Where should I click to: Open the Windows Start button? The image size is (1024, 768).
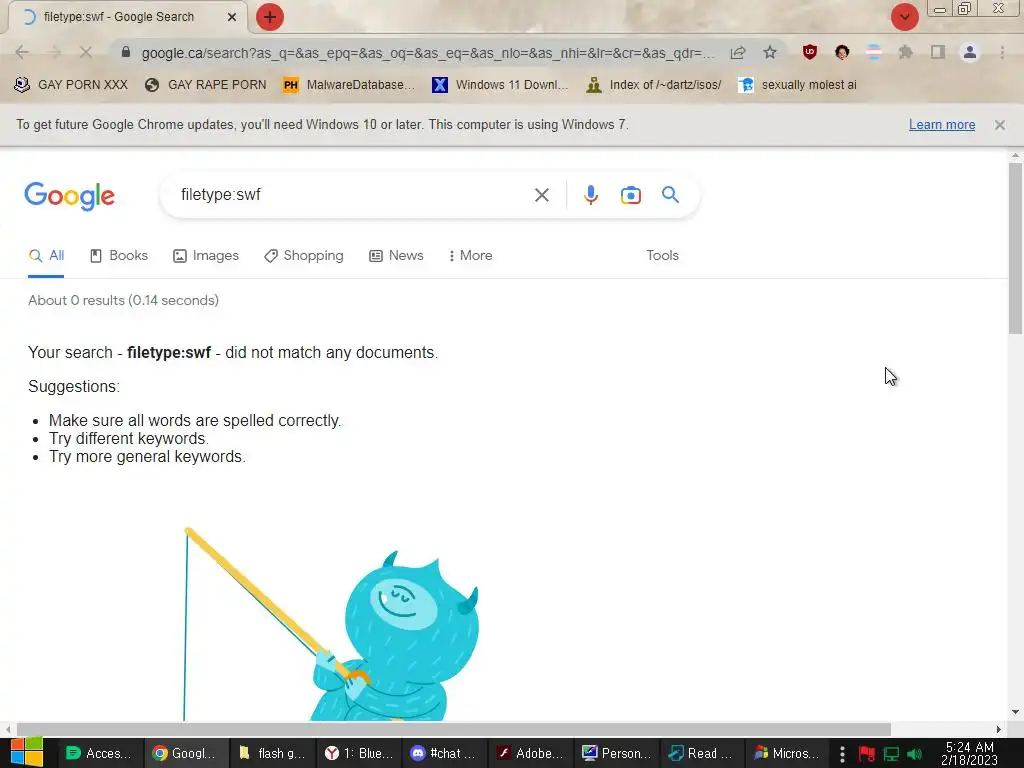27,752
